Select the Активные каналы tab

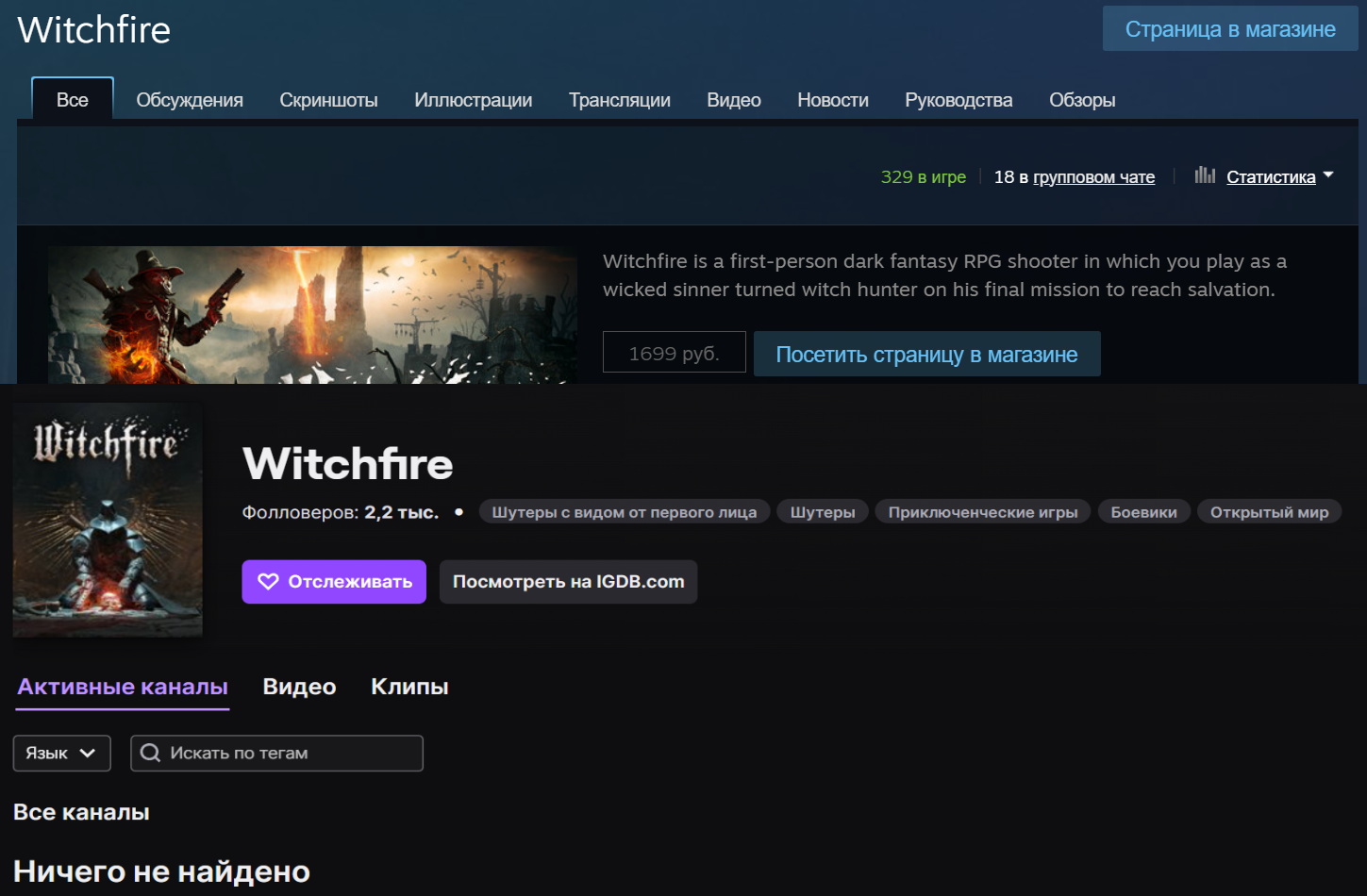123,687
